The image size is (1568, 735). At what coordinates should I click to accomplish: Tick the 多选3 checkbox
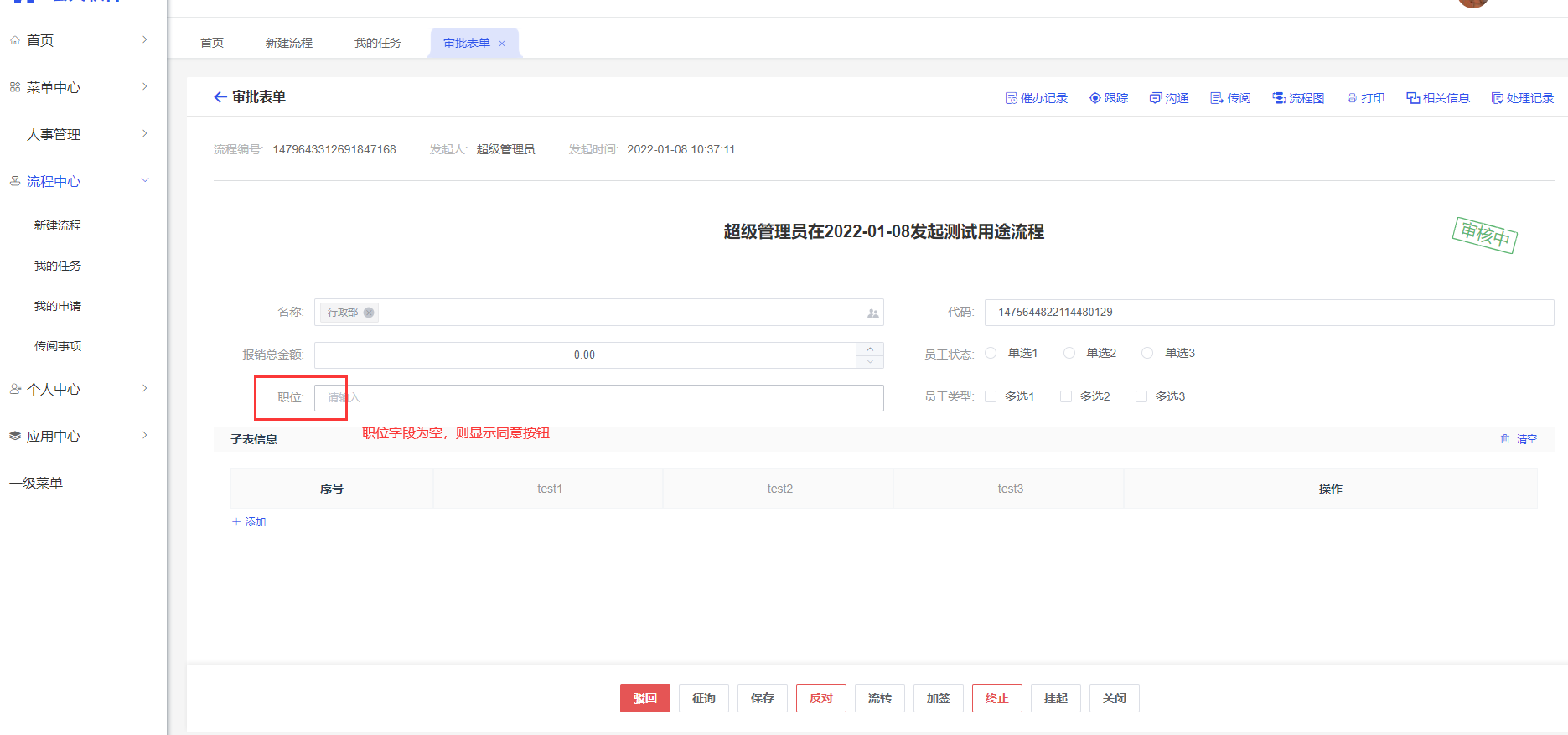(x=1141, y=396)
